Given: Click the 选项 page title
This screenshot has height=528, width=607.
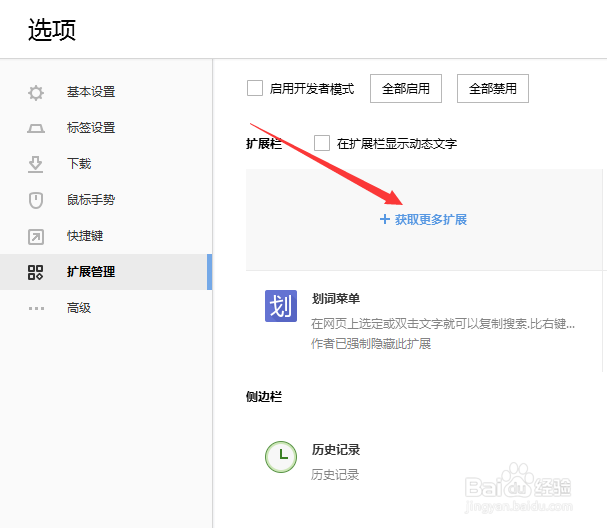Looking at the screenshot, I should pyautogui.click(x=52, y=30).
